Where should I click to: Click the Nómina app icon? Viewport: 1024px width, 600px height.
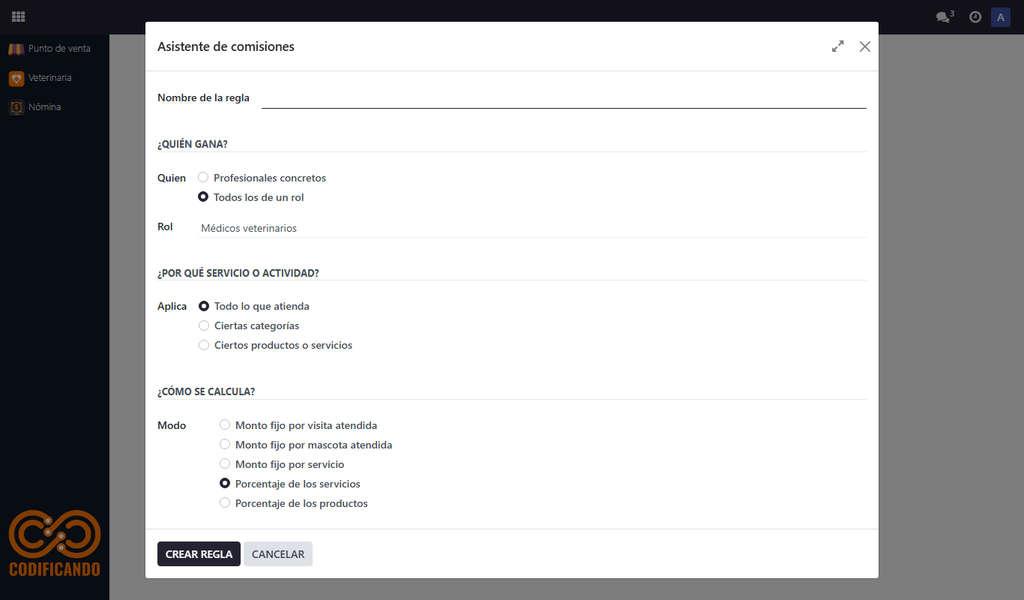pyautogui.click(x=16, y=107)
